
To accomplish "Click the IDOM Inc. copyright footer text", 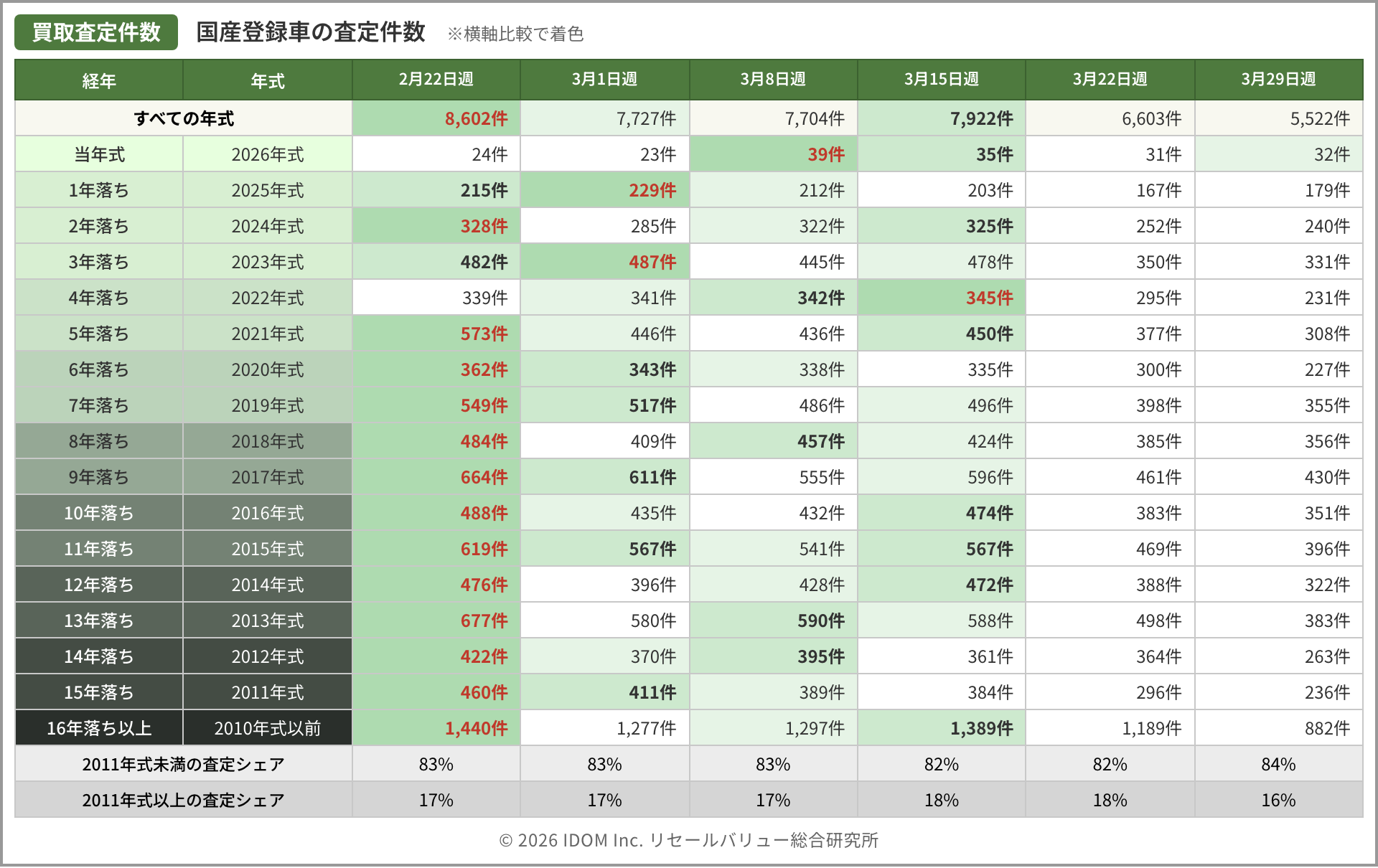I will pyautogui.click(x=688, y=840).
